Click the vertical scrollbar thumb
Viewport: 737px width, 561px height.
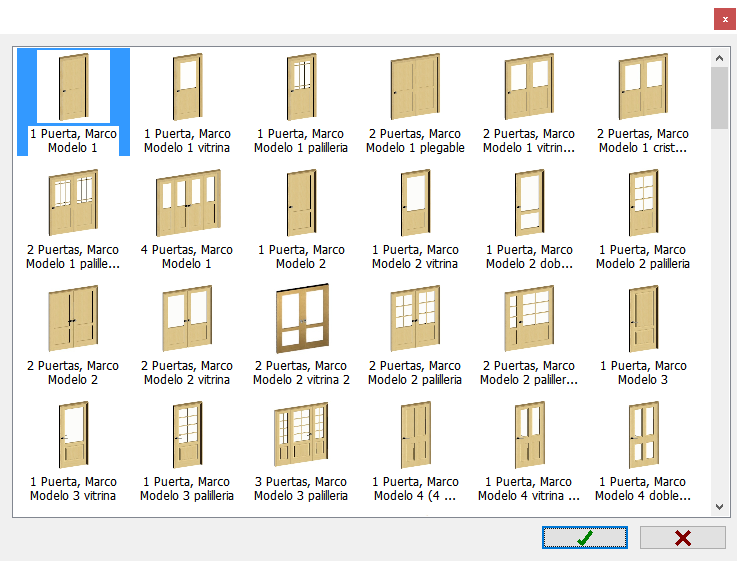click(719, 98)
